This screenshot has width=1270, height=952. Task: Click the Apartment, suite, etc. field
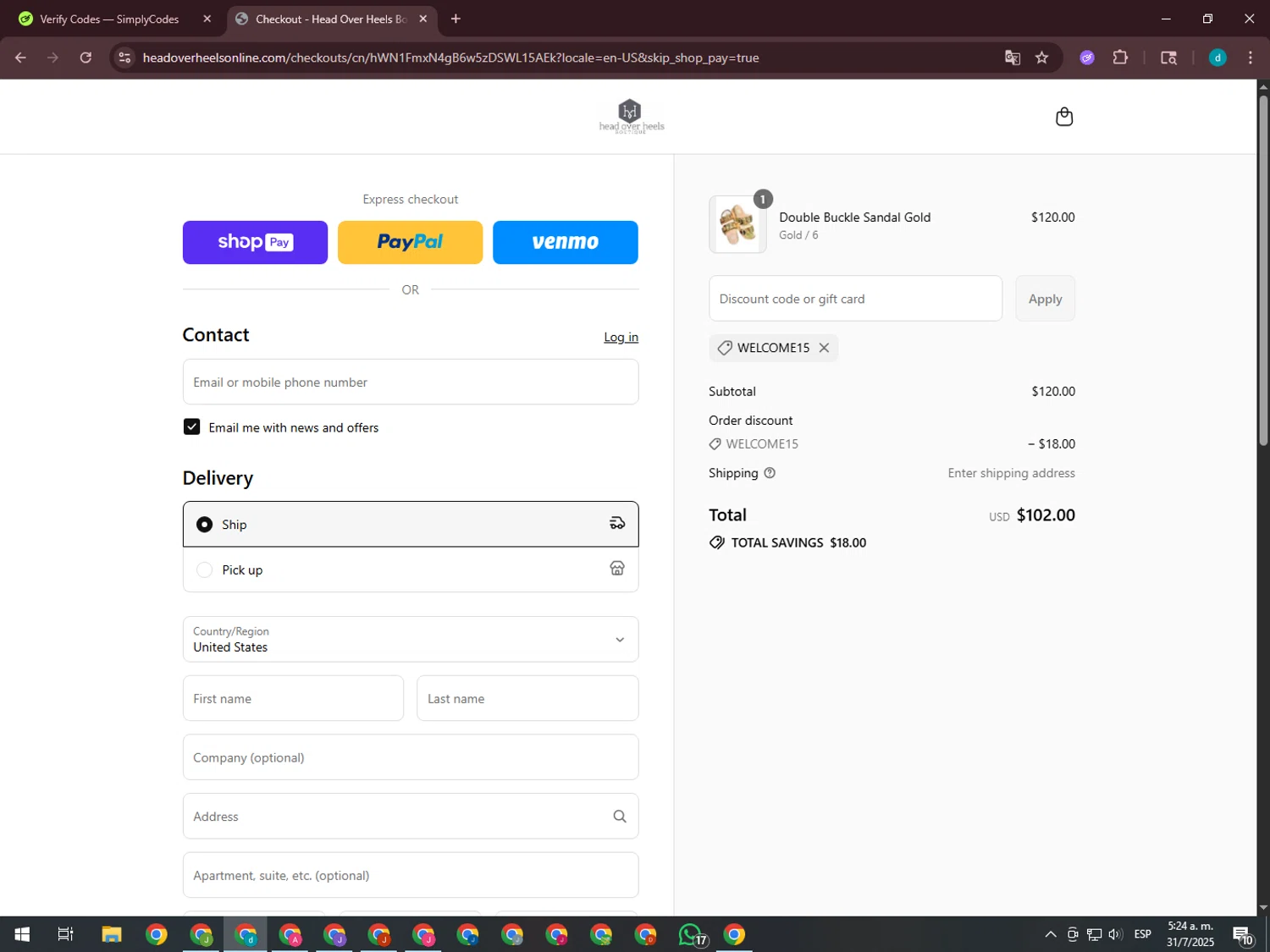(x=411, y=875)
